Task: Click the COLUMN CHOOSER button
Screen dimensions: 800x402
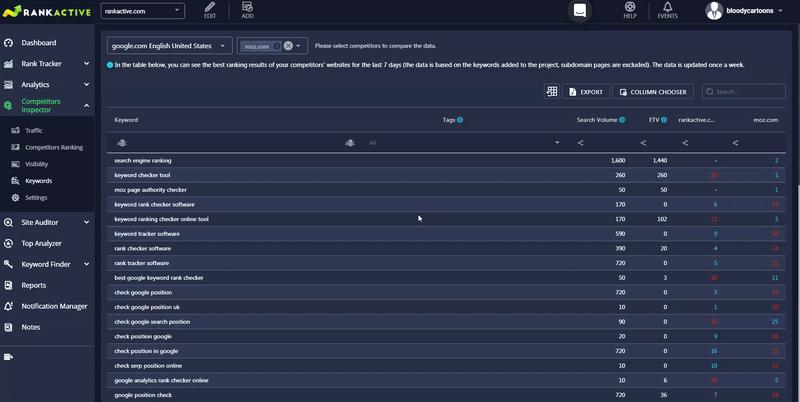Action: (x=653, y=92)
